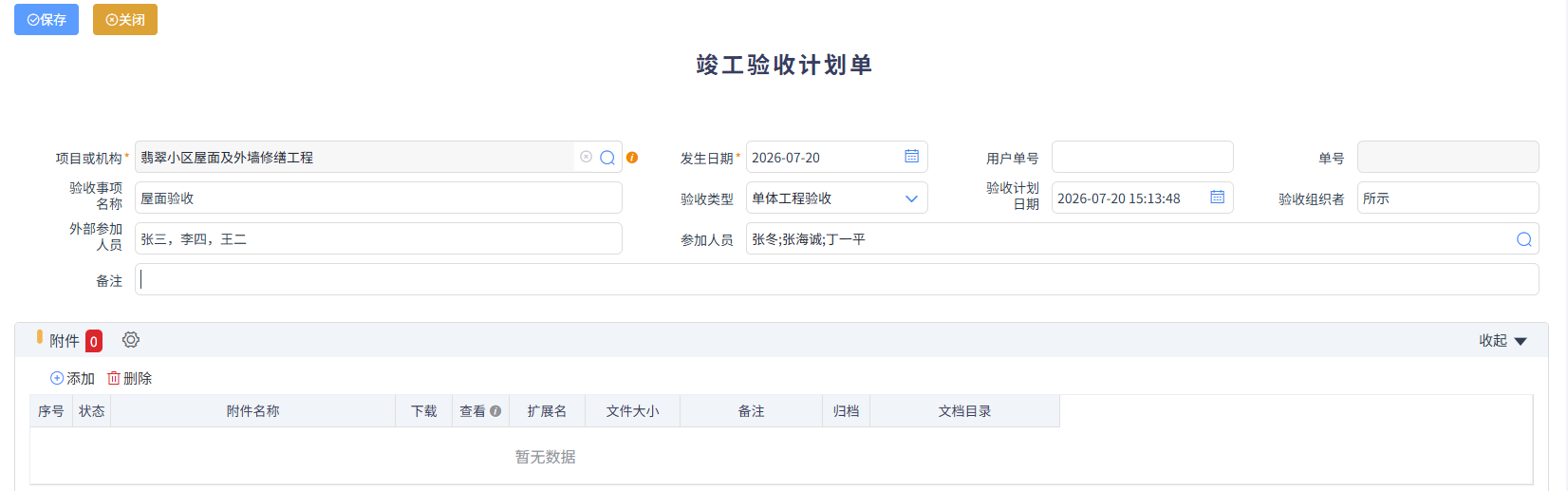The image size is (1568, 491).
Task: Focus the 用户单号 input field
Action: pos(1143,157)
